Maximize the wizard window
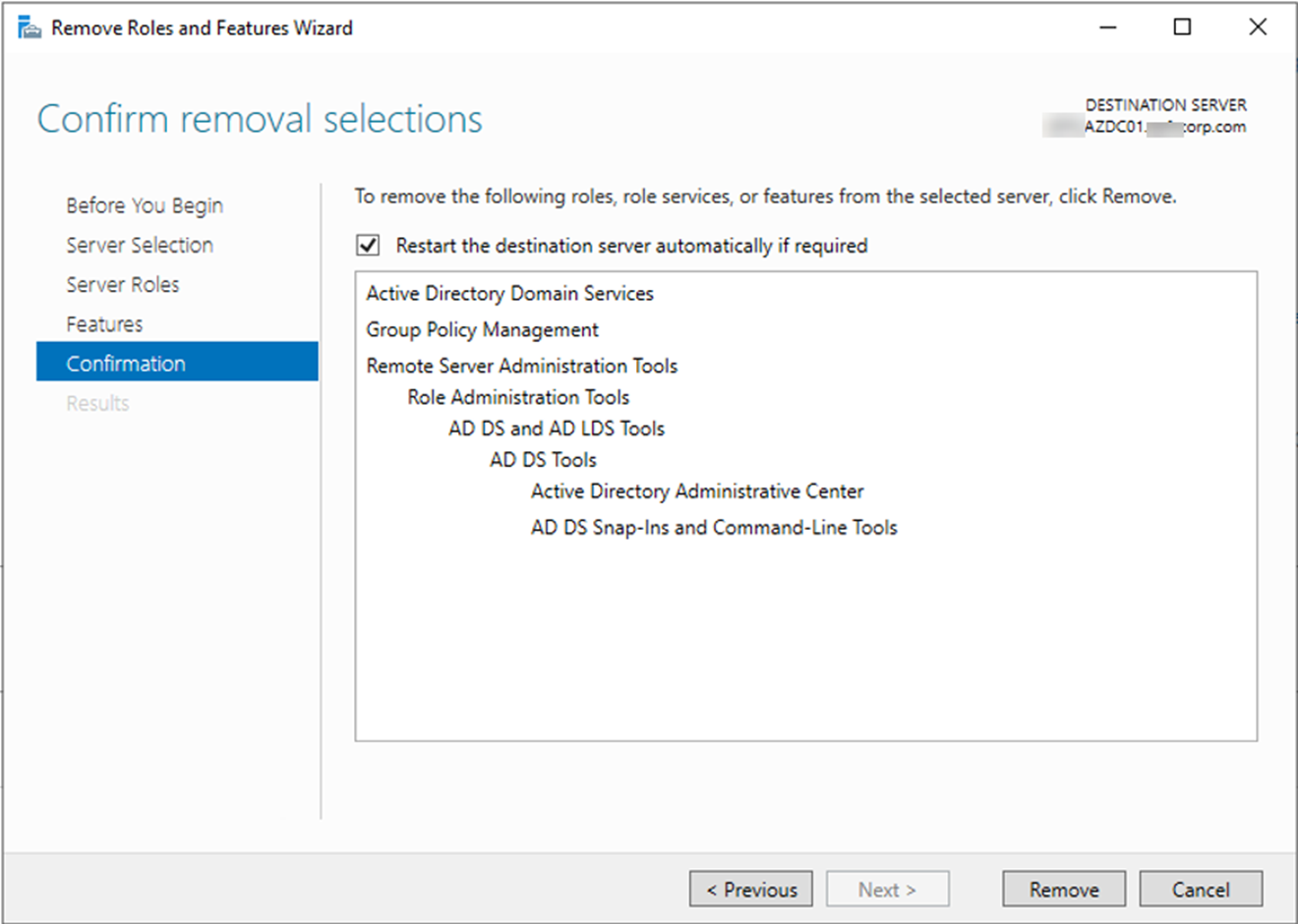This screenshot has width=1298, height=924. coord(1183,28)
